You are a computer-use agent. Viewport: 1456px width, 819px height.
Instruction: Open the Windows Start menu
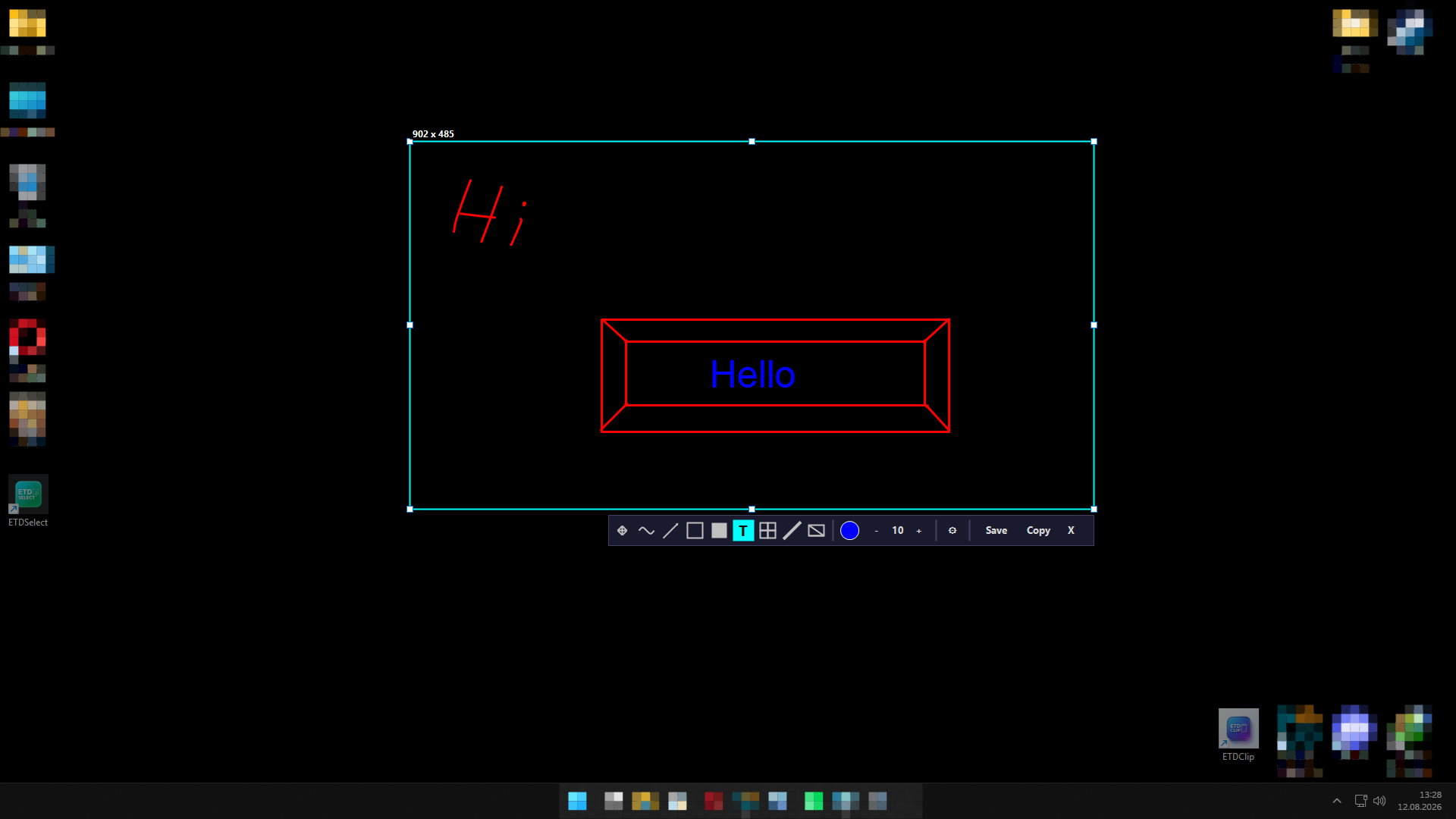pos(577,801)
